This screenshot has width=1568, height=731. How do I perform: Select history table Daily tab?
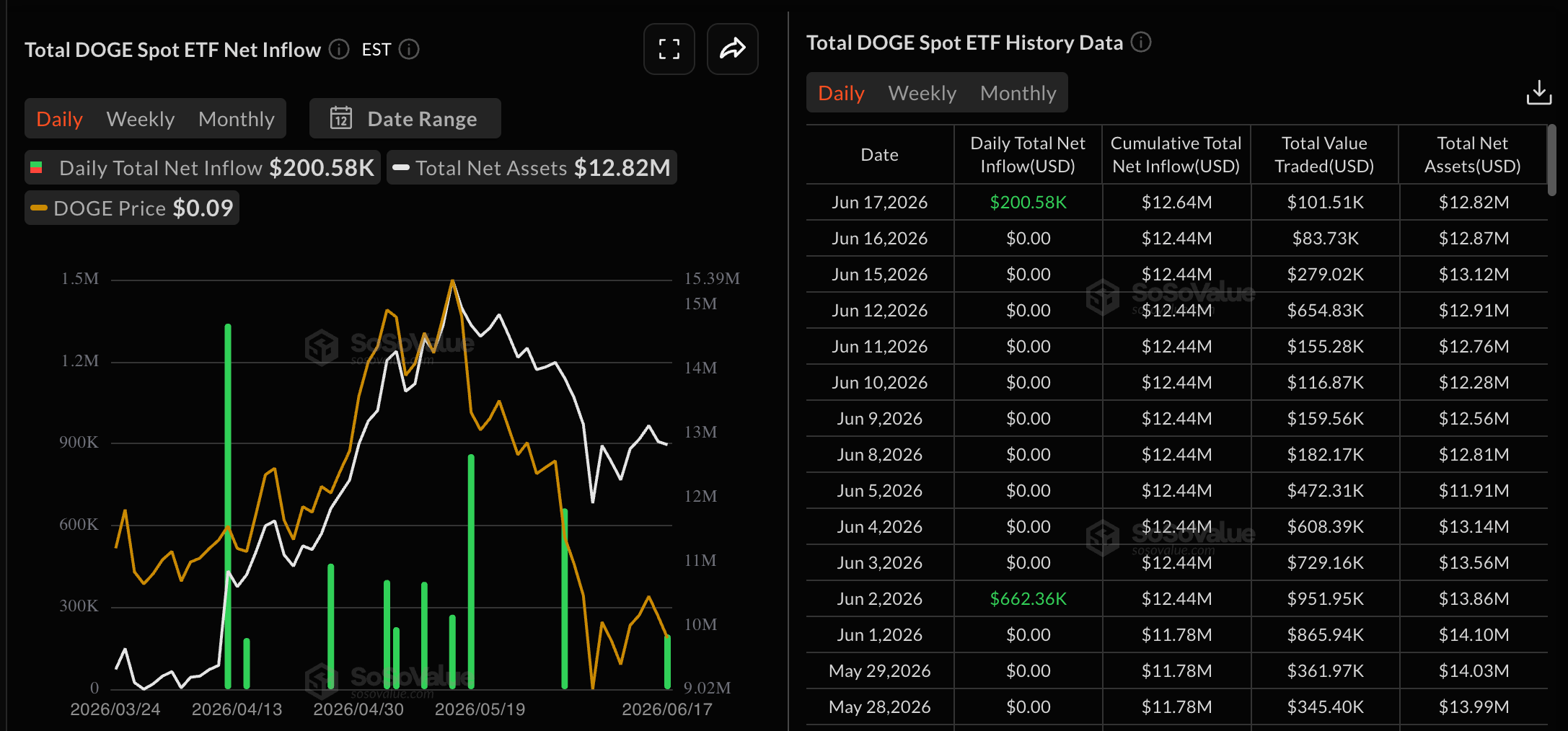click(841, 93)
